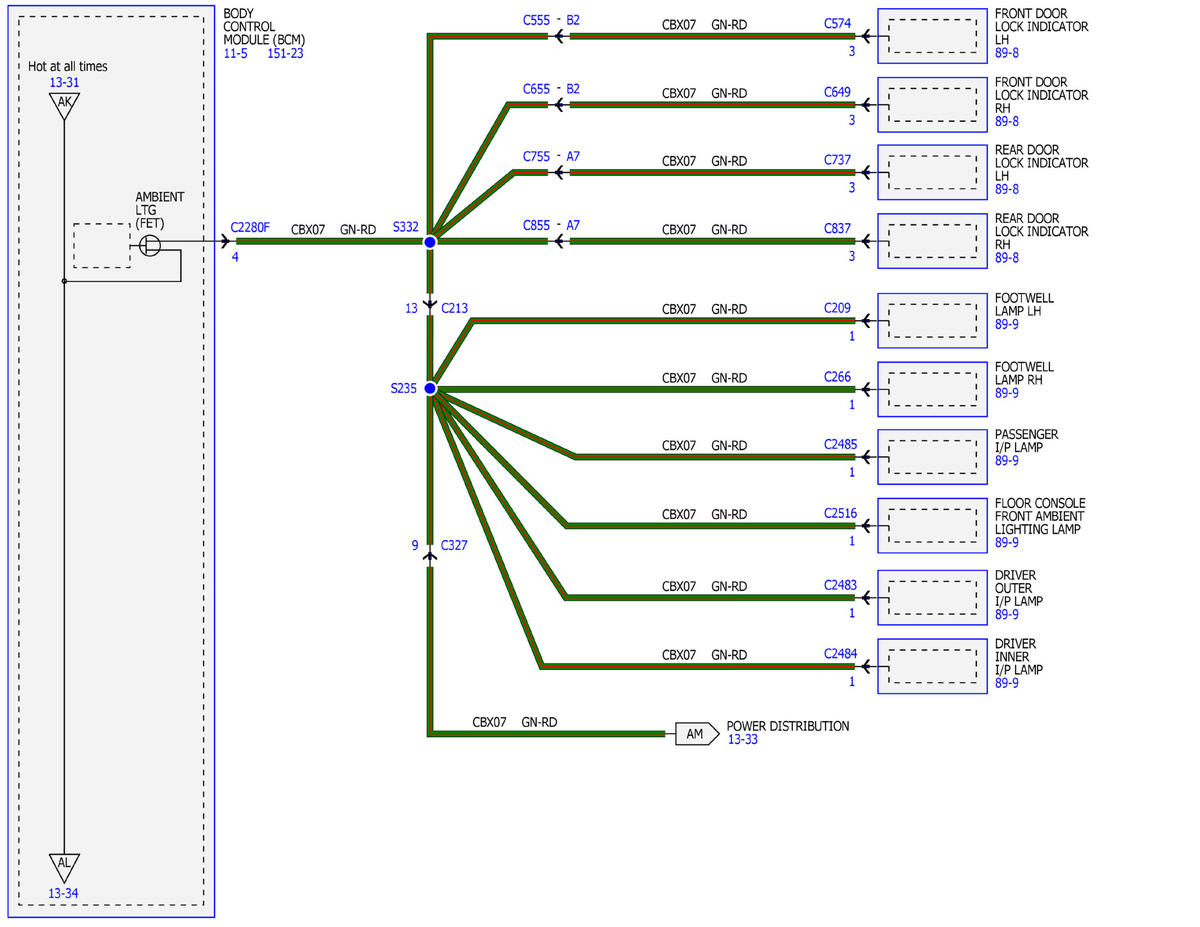
Task: Open connector C574 label
Action: (x=838, y=23)
